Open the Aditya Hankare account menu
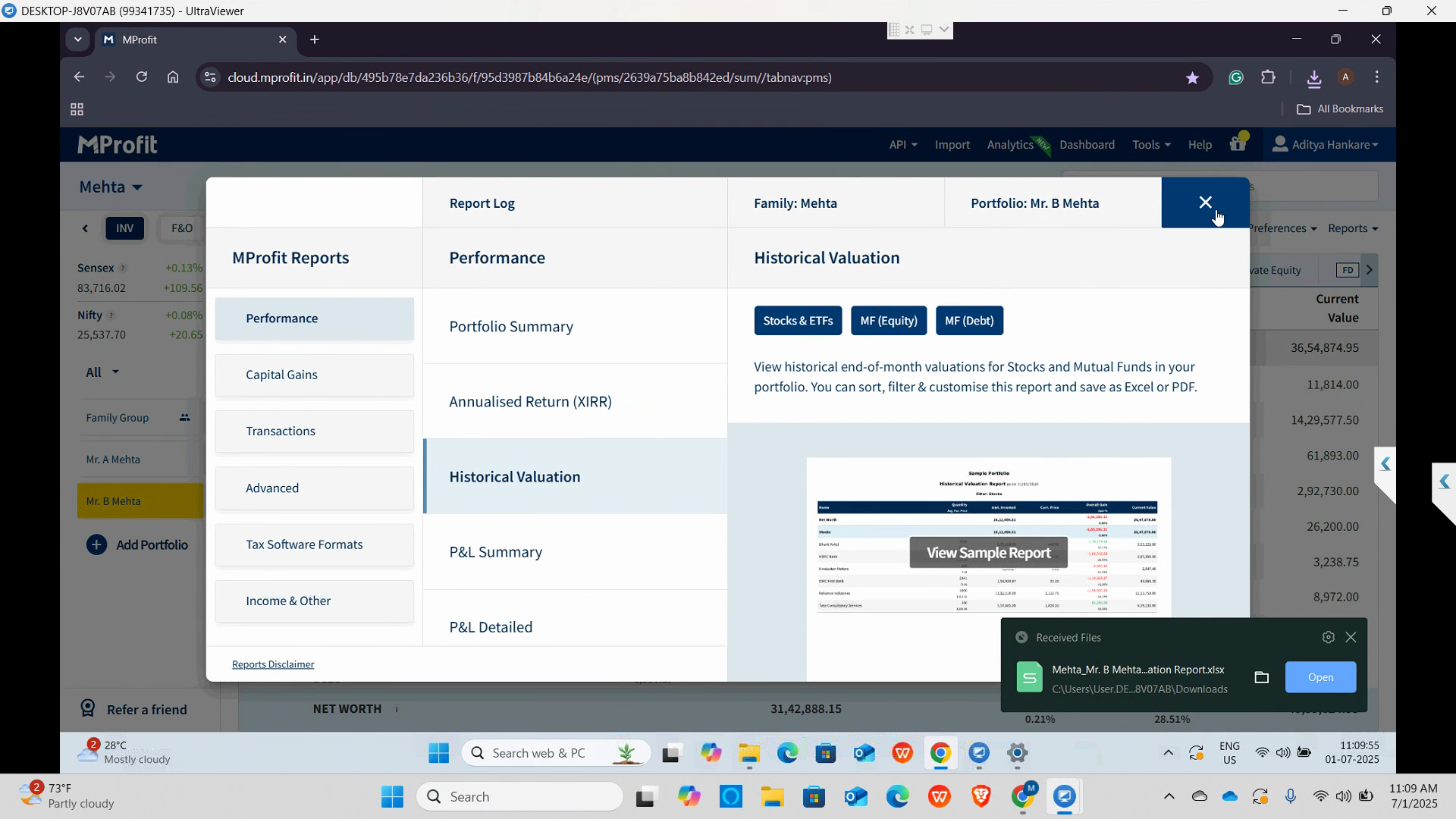The image size is (1456, 819). [x=1325, y=145]
